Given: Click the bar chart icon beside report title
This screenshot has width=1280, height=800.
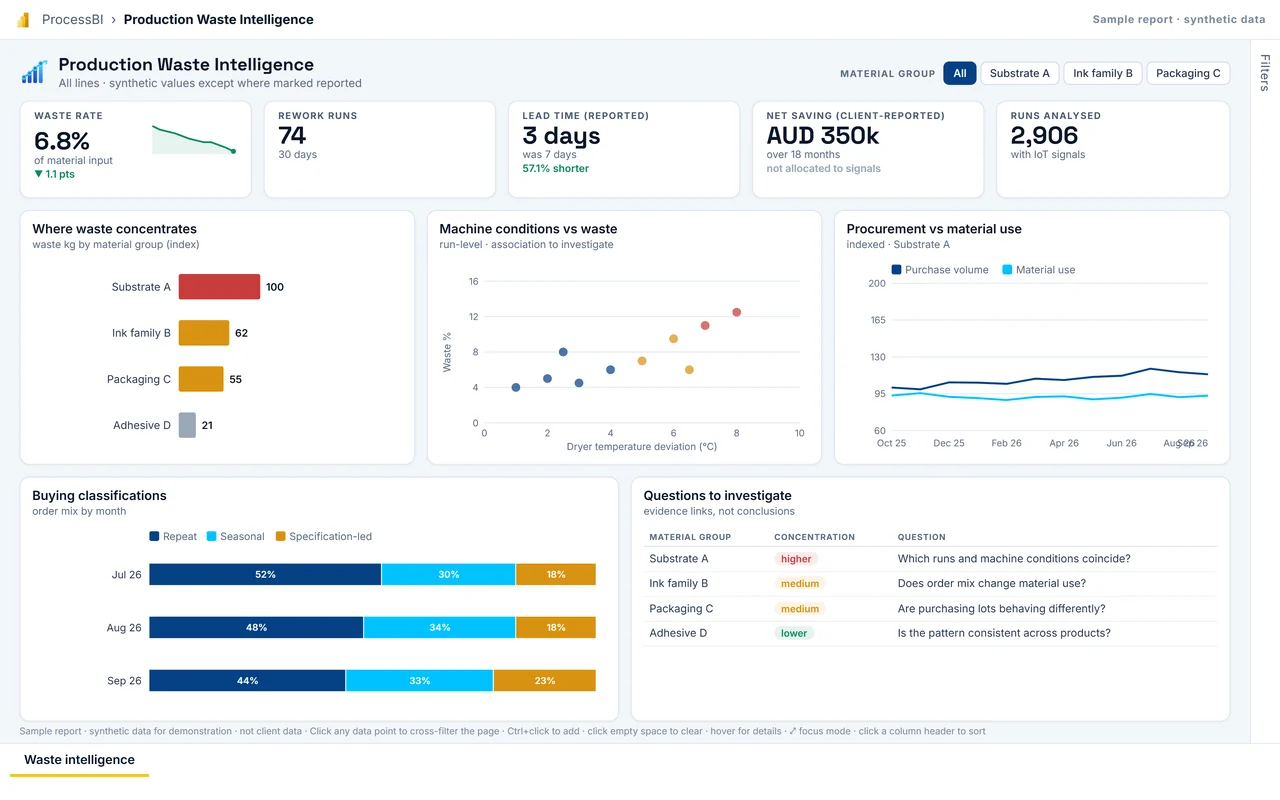Looking at the screenshot, I should pos(34,72).
